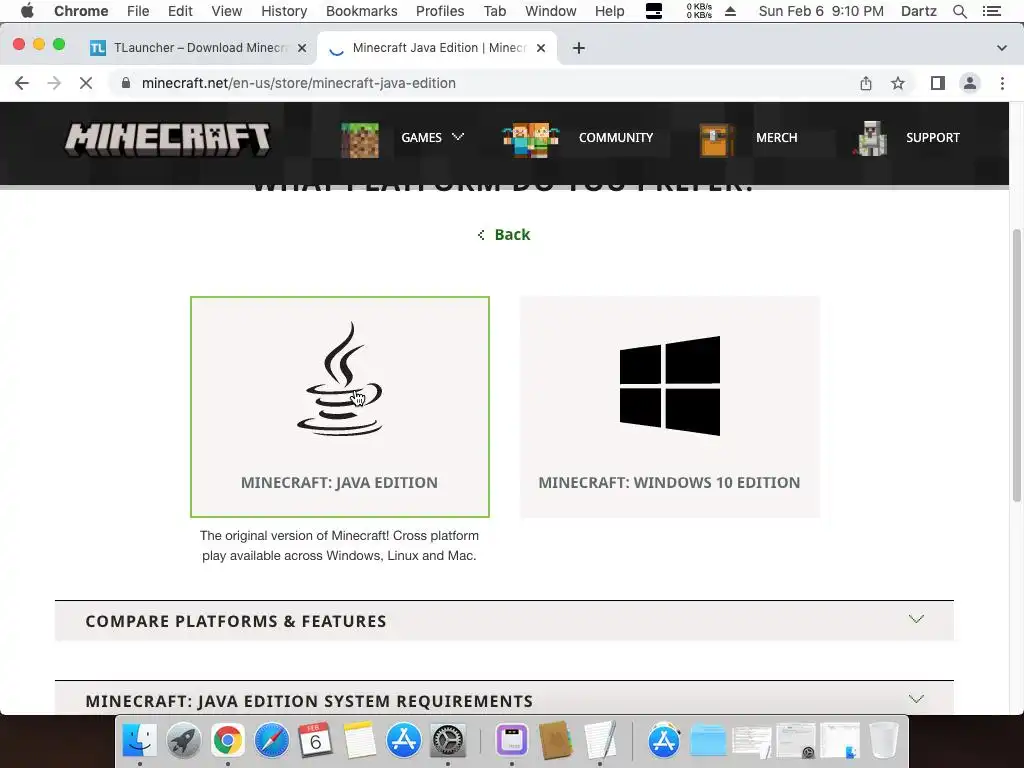1024x768 pixels.
Task: Open the Chrome application menu
Action: coord(81,11)
